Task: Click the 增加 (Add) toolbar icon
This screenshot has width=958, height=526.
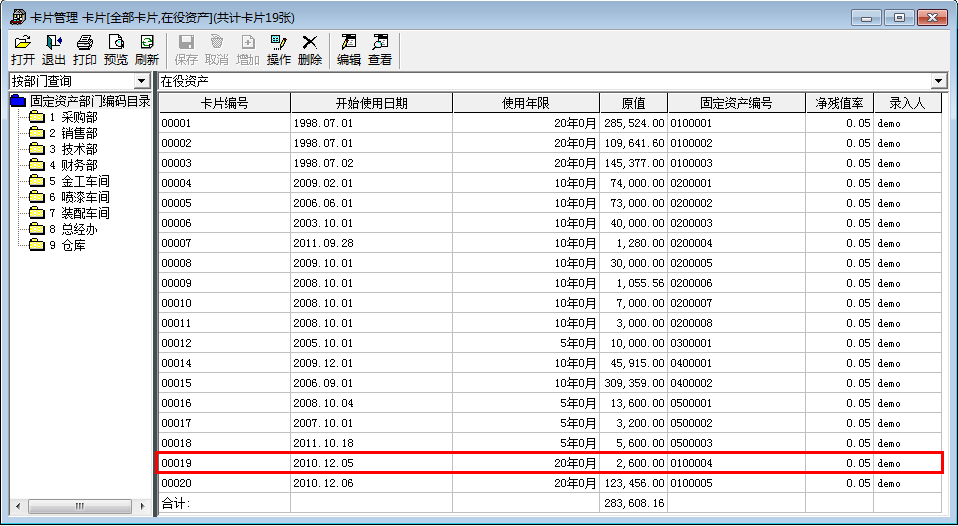Action: coord(248,50)
